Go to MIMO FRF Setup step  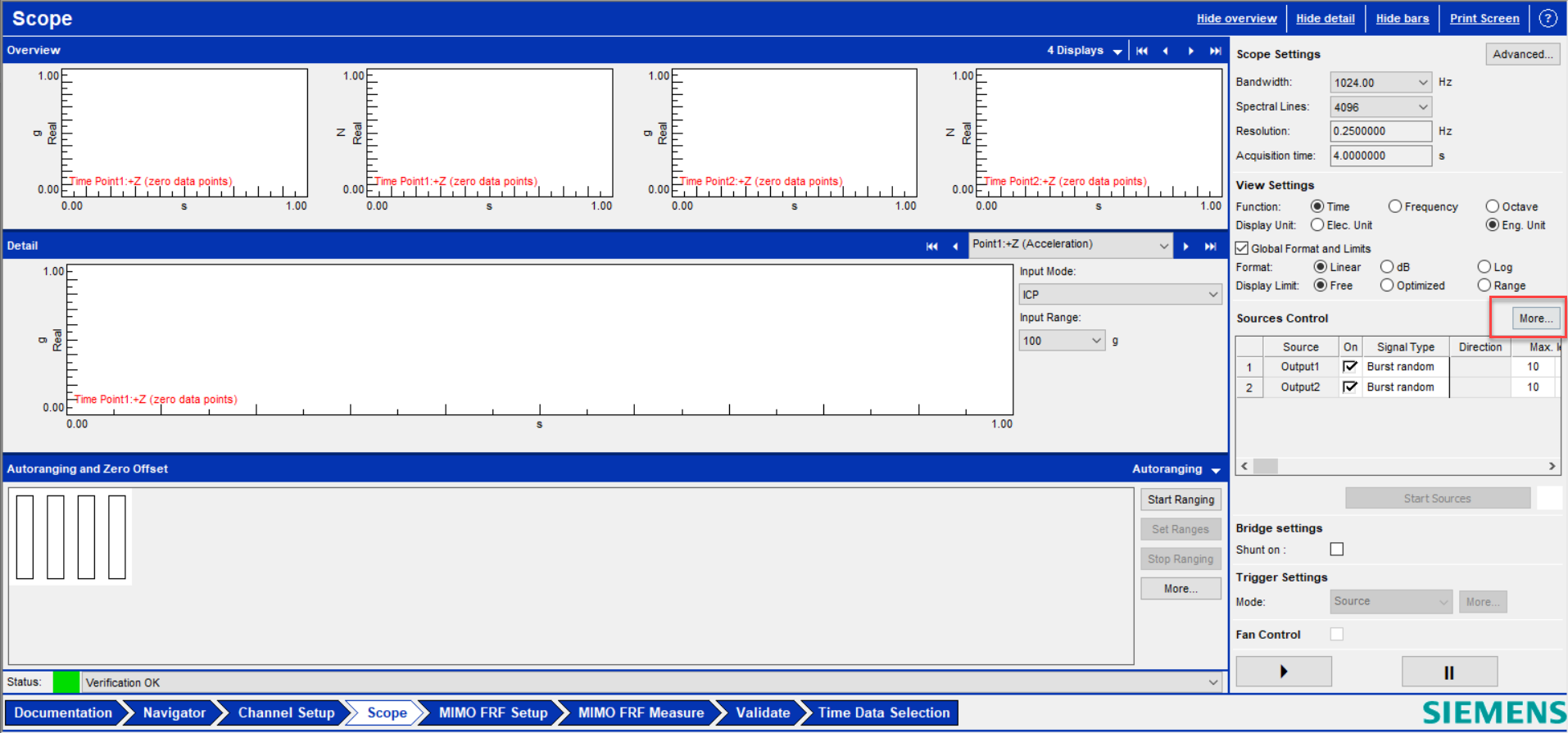pyautogui.click(x=493, y=713)
